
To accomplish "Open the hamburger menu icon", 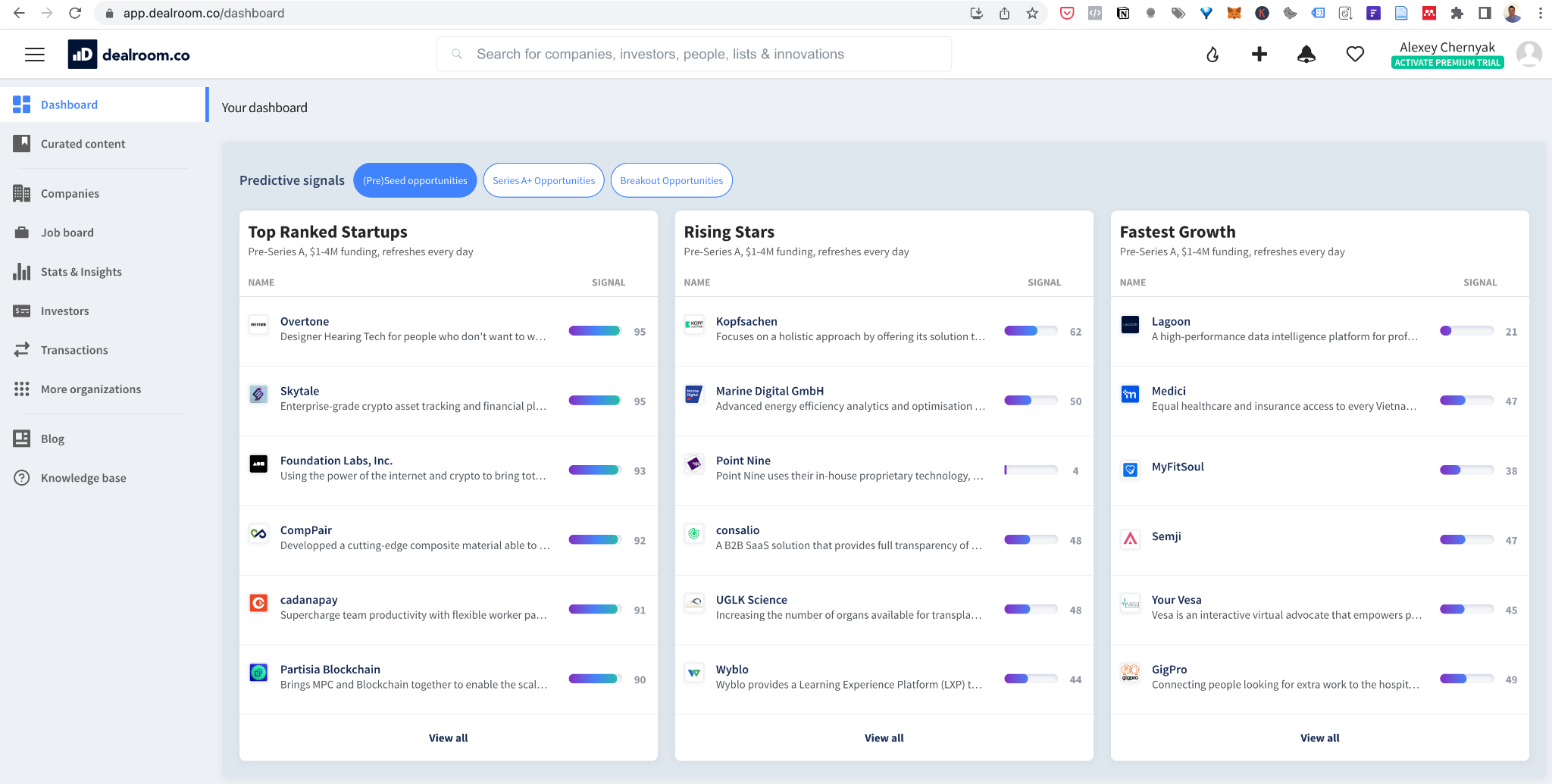I will coord(35,55).
